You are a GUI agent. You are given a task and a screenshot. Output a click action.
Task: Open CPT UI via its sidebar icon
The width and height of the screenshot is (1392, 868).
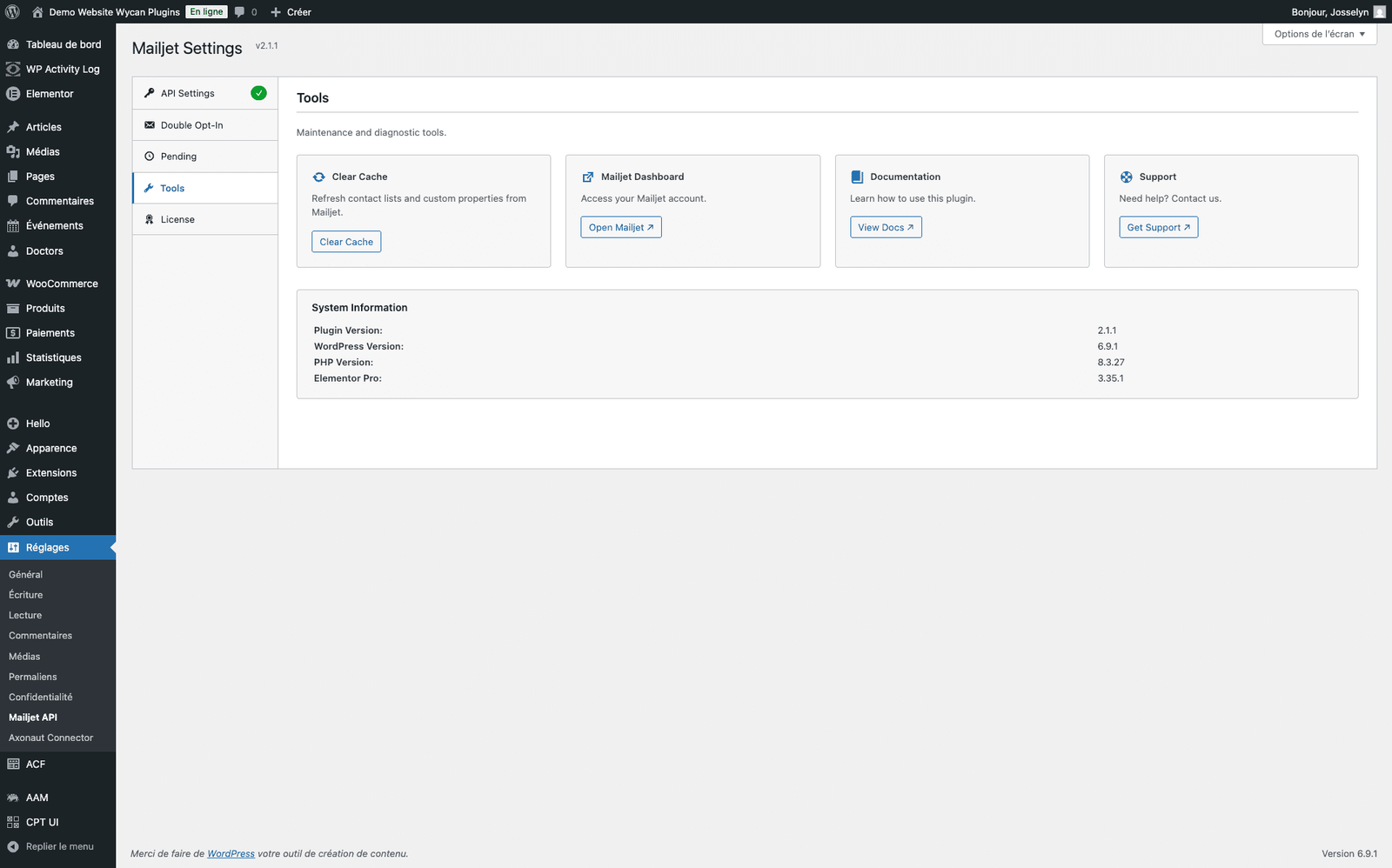point(13,822)
